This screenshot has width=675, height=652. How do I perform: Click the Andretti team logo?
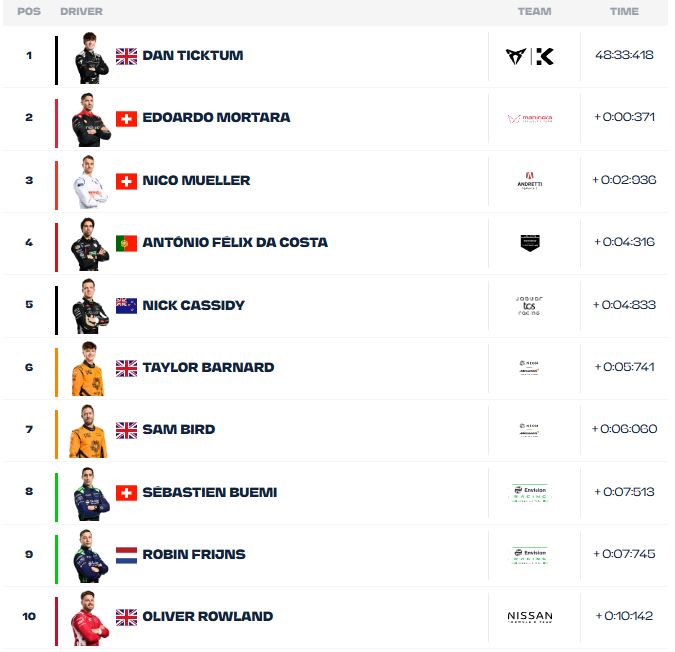coord(529,181)
